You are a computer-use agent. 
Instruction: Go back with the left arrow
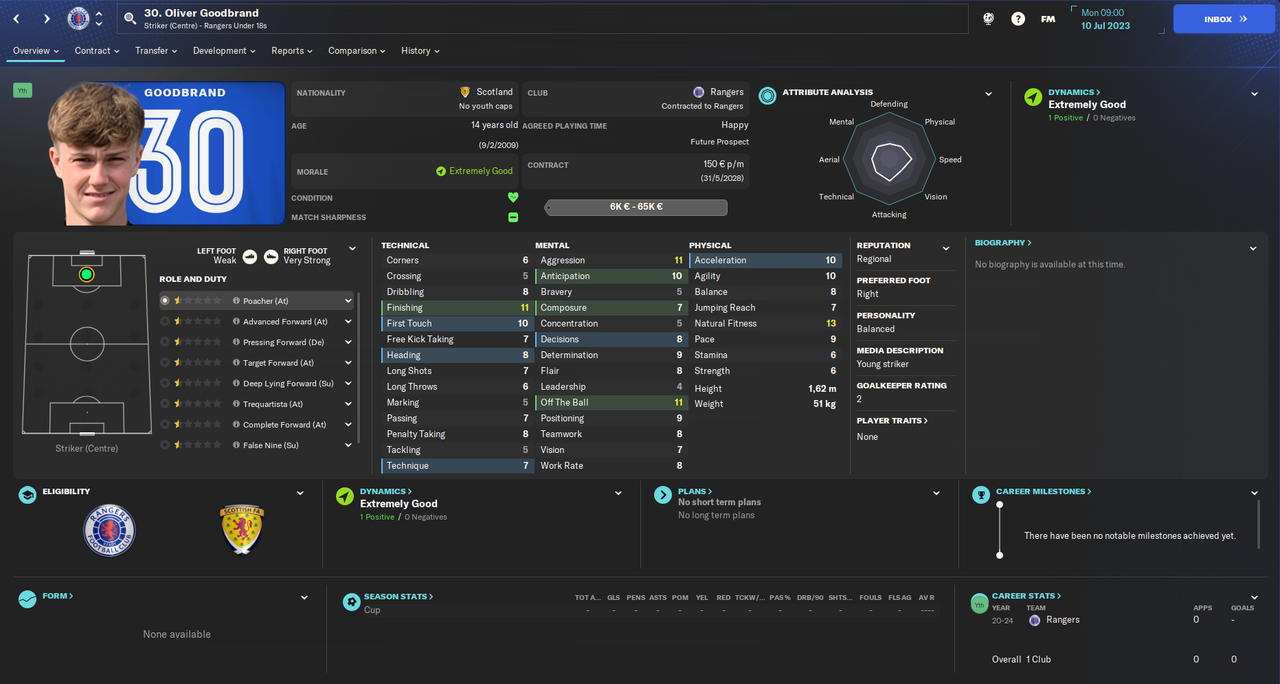coord(17,19)
